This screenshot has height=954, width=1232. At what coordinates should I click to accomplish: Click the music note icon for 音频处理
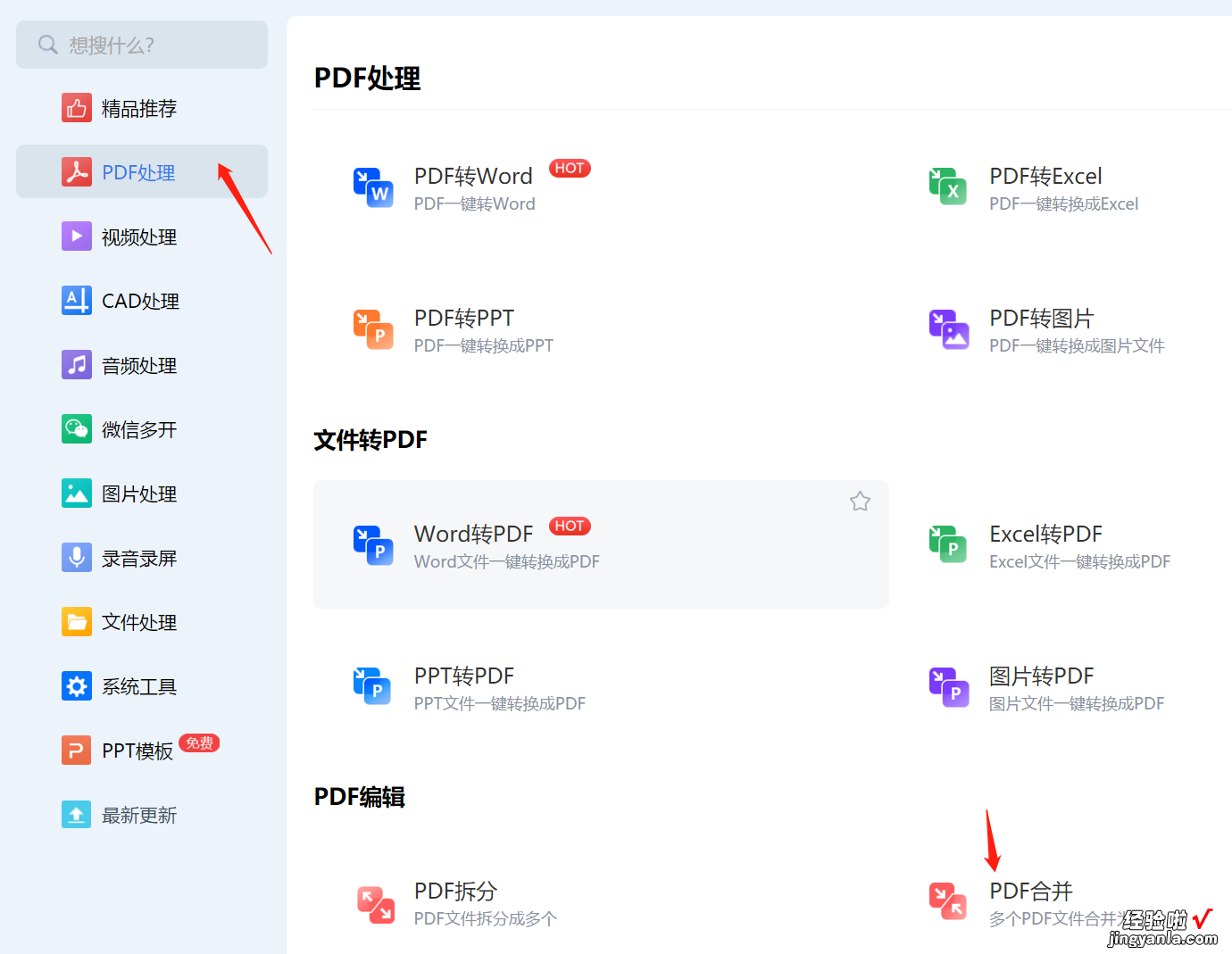77,365
